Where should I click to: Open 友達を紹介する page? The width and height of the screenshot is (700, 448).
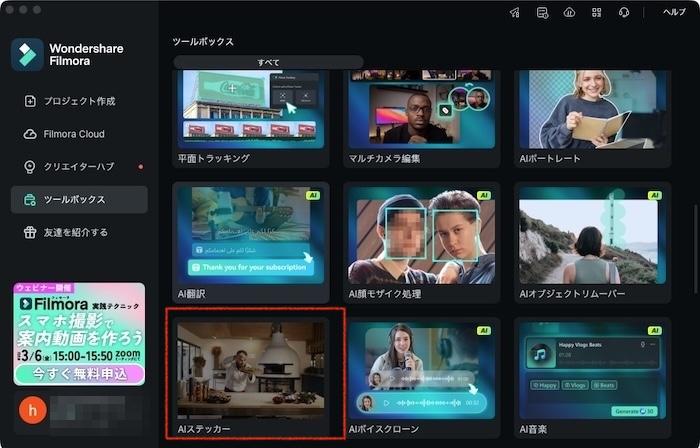tap(79, 232)
